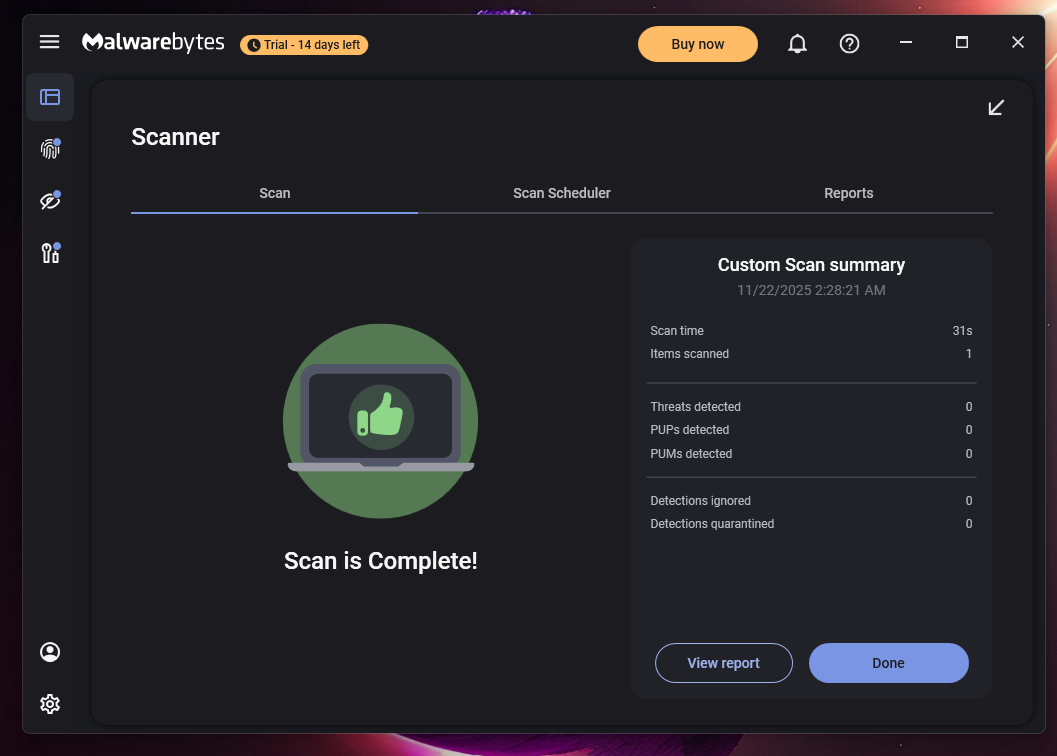1057x756 pixels.
Task: Click the scan date 11/22/2025 2:28:21 AM
Action: coord(811,291)
